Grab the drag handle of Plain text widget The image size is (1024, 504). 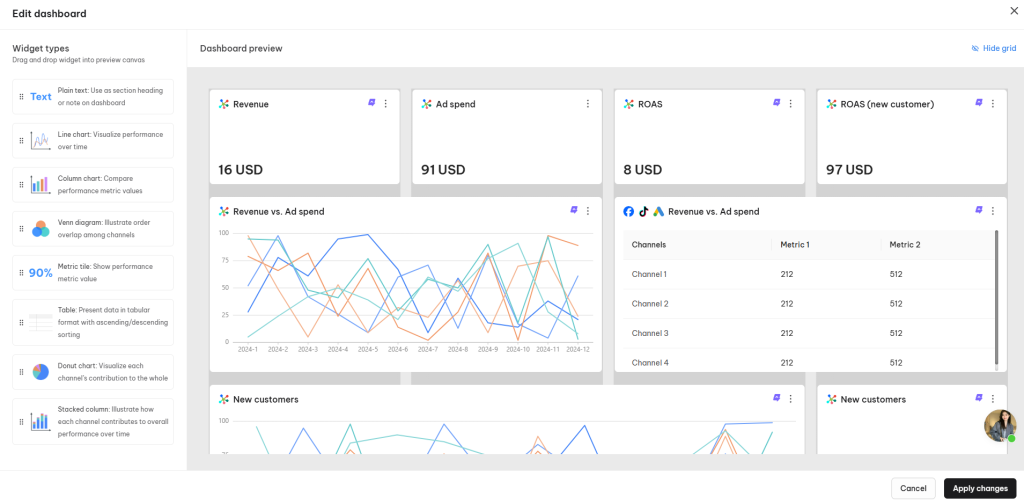coord(21,97)
